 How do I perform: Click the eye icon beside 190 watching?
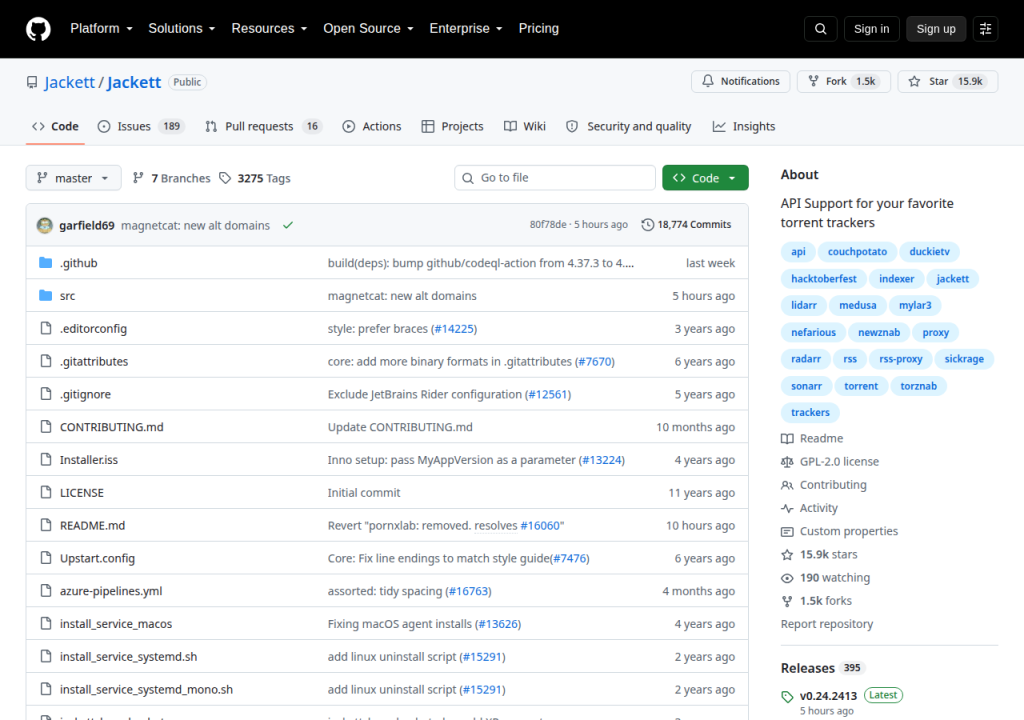787,578
